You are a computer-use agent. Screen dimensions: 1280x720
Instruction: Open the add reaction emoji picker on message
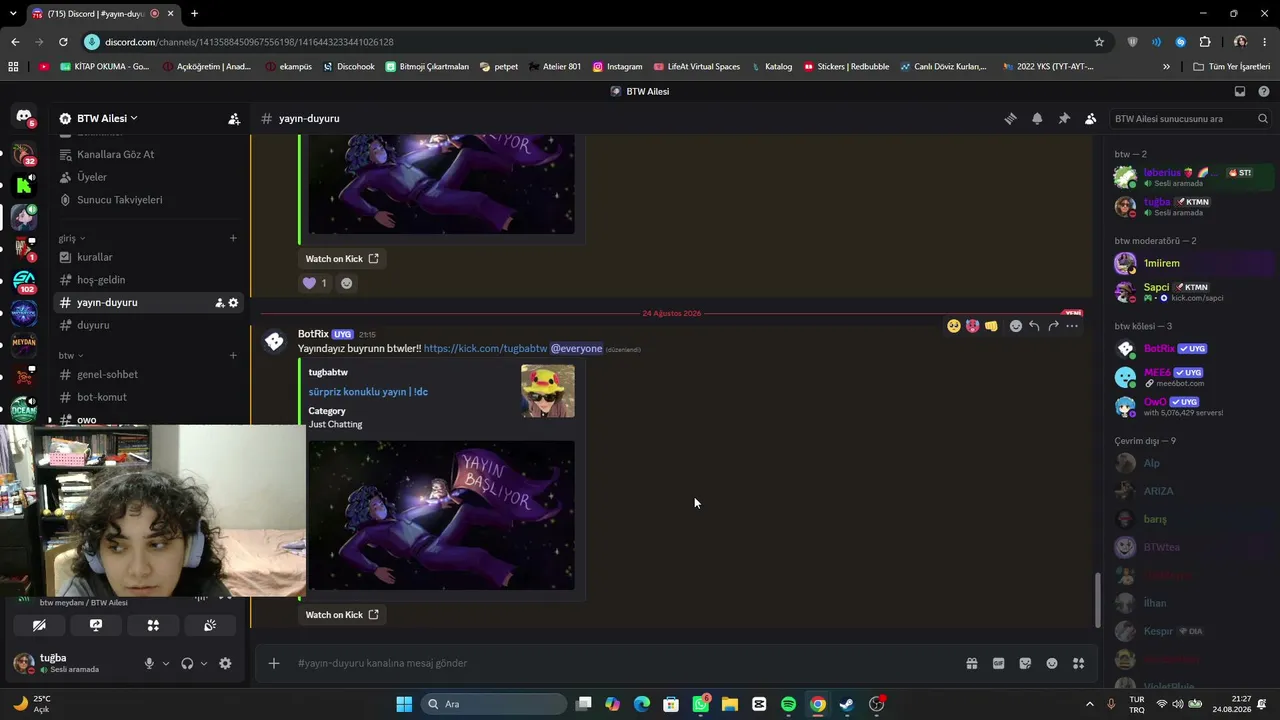tap(1015, 326)
